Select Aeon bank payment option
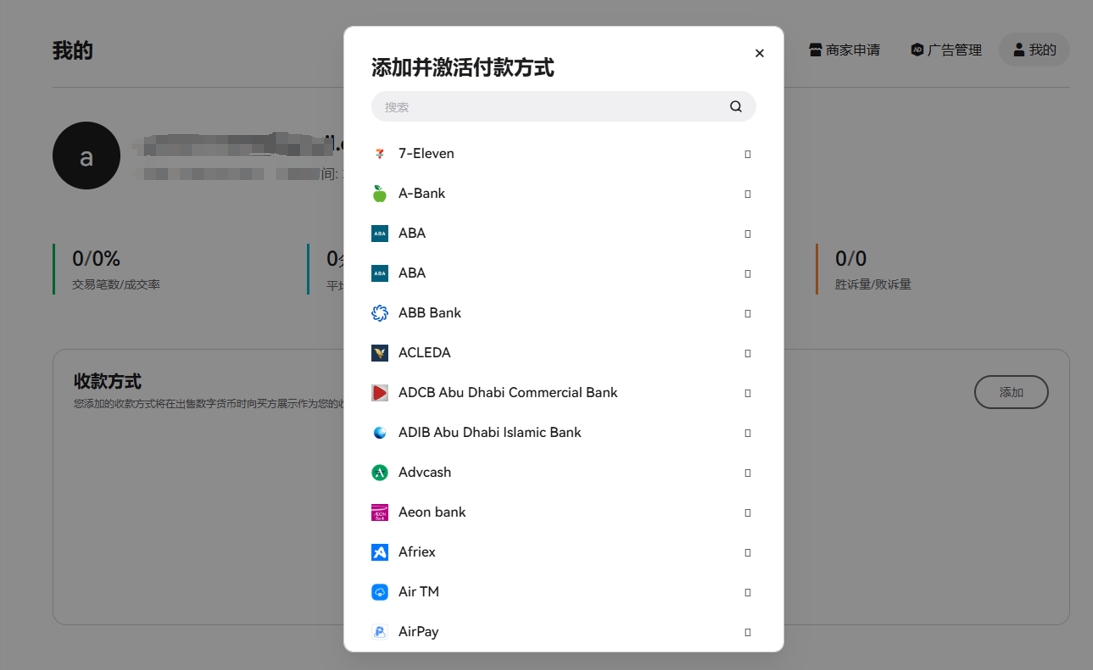This screenshot has height=670, width=1093. tap(432, 512)
